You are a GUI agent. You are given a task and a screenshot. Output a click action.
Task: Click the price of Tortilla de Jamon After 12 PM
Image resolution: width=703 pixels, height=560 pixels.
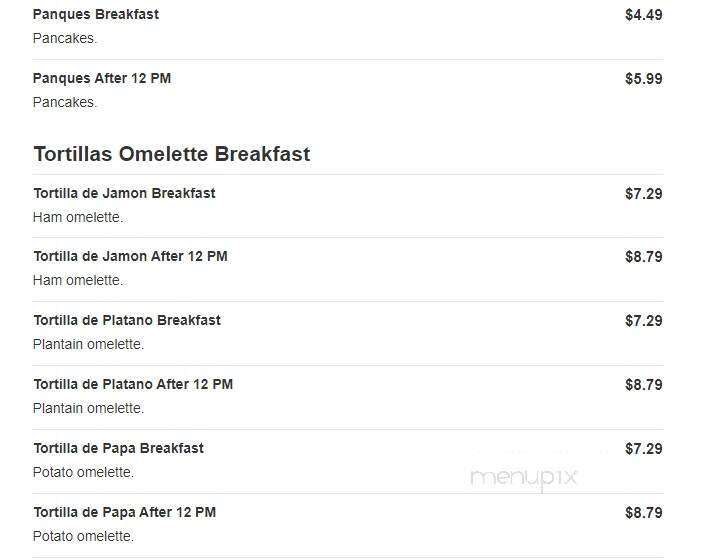click(x=643, y=257)
